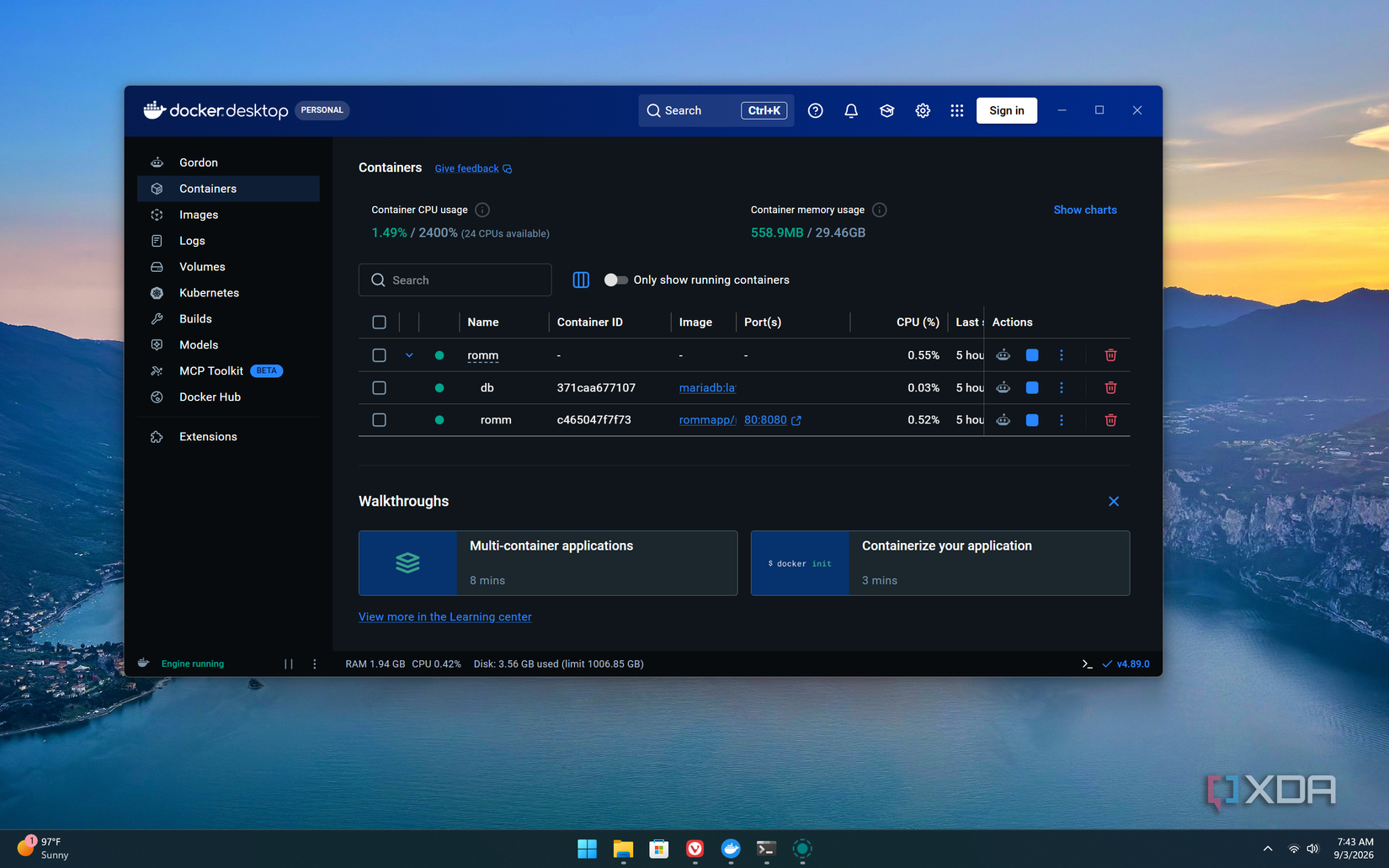This screenshot has height=868, width=1389.
Task: Open the notifications bell
Action: click(x=851, y=110)
